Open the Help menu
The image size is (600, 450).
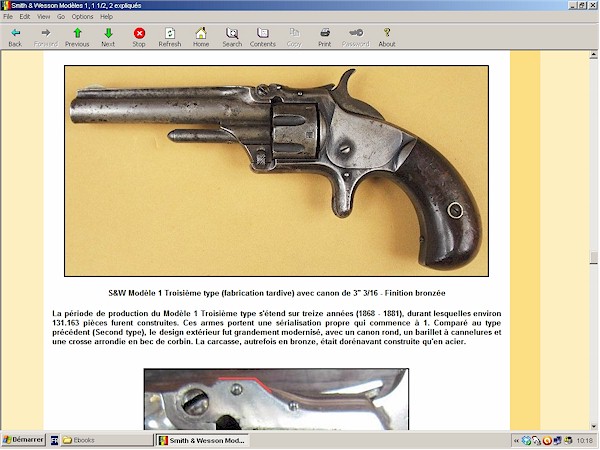pyautogui.click(x=106, y=16)
